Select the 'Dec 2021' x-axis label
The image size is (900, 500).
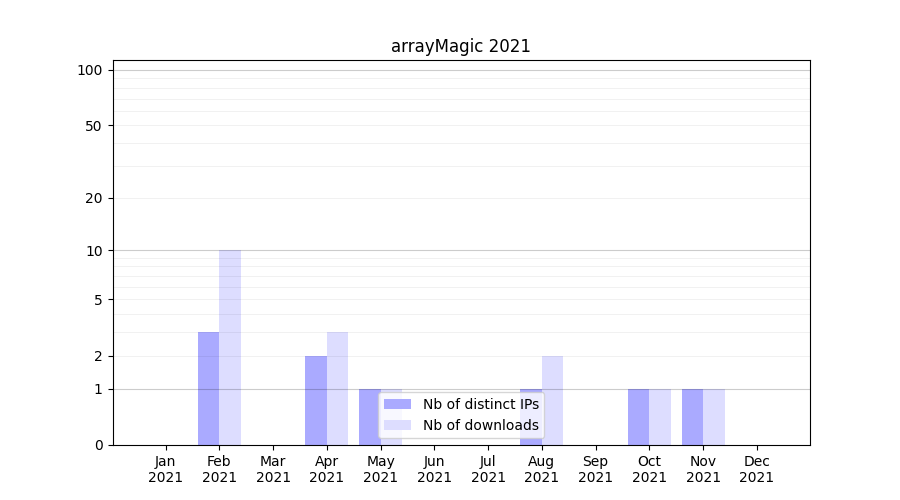[756, 469]
